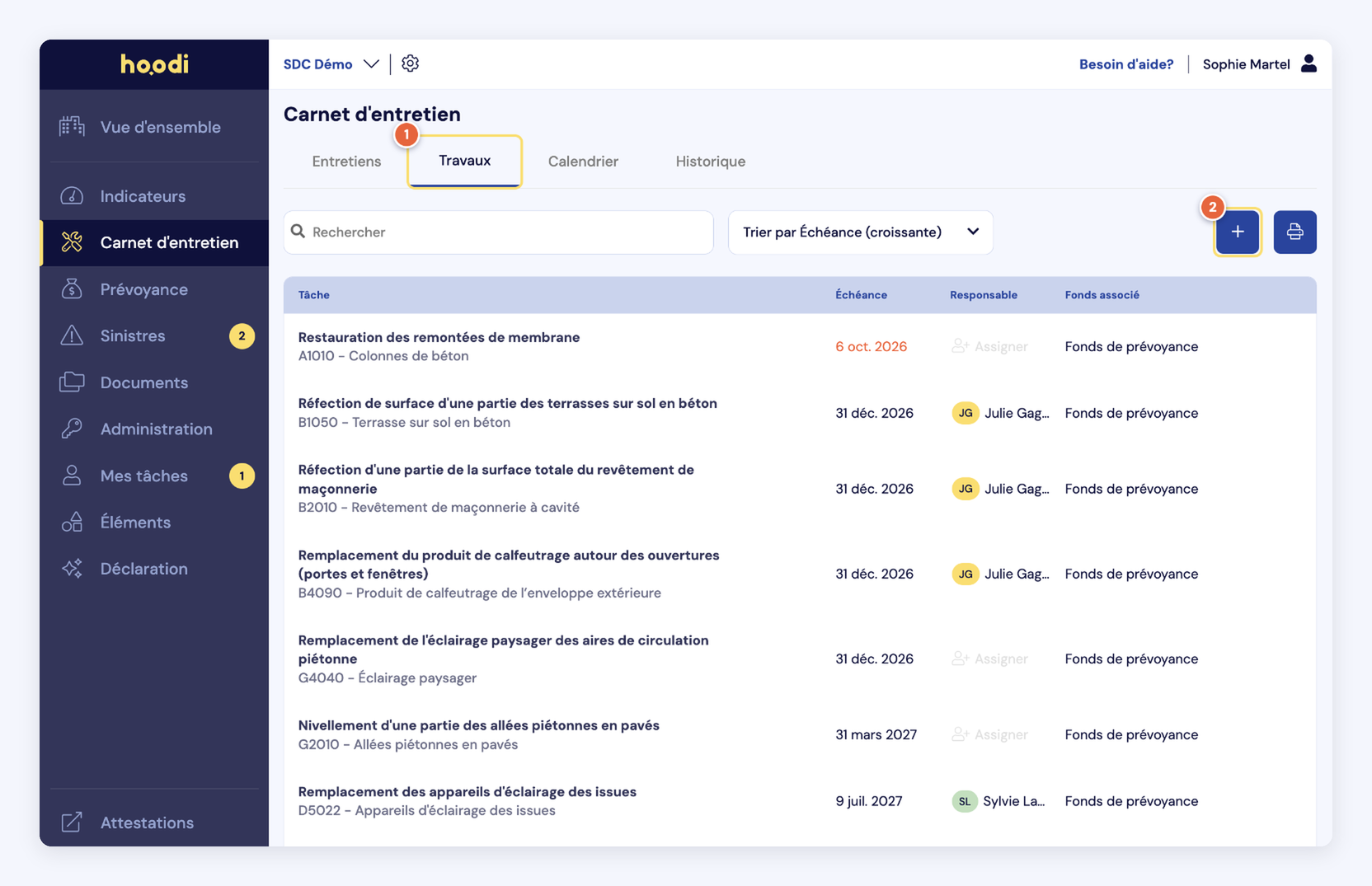Image resolution: width=1372 pixels, height=886 pixels.
Task: Click the Administration key icon
Action: [x=72, y=429]
